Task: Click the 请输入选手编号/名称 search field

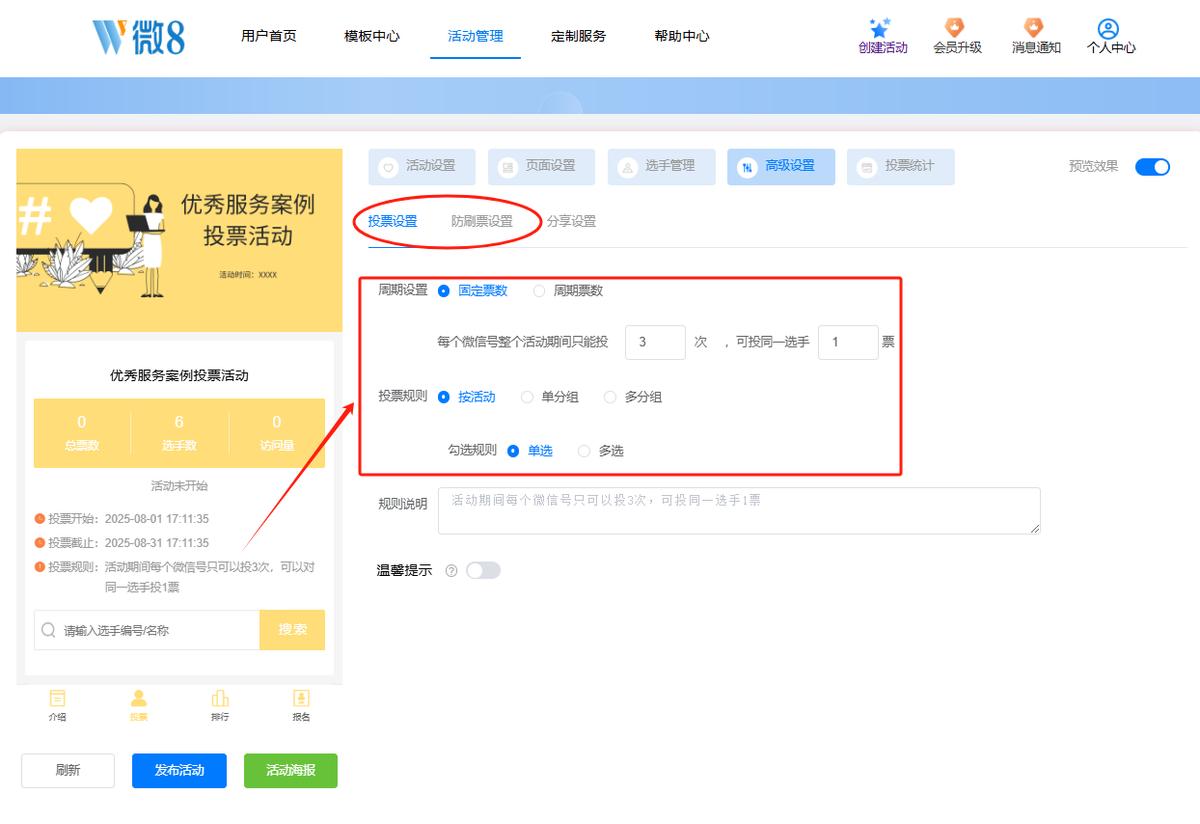Action: point(147,630)
